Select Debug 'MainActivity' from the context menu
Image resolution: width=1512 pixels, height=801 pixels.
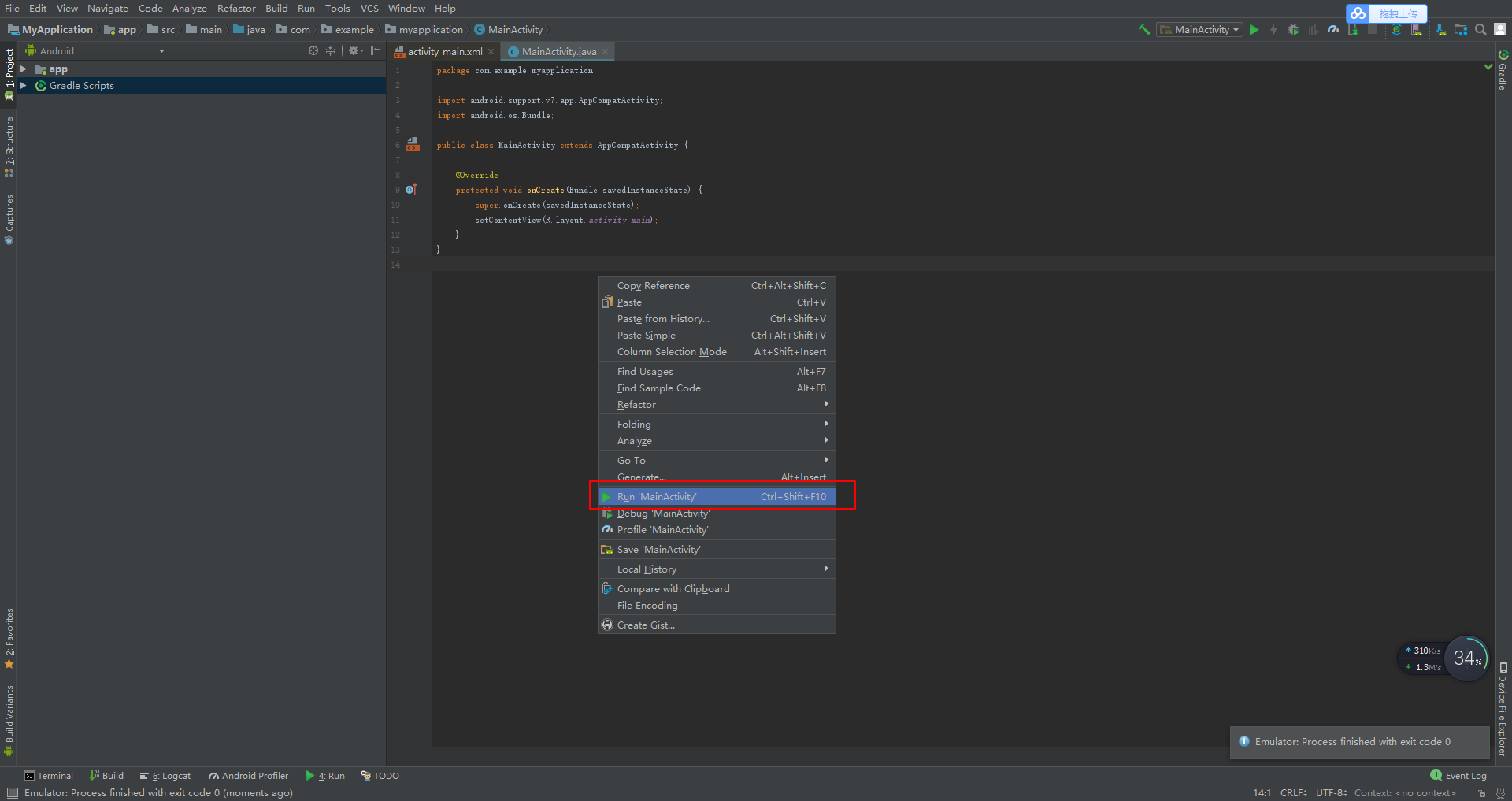(x=717, y=513)
